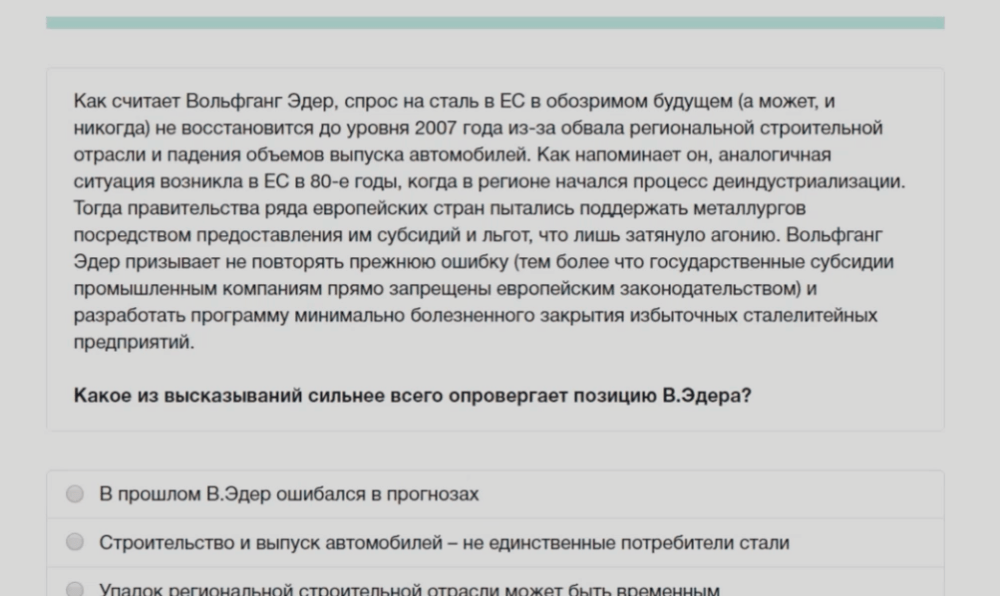Click the word "предприятий." ending the passage
The width and height of the screenshot is (1000, 596).
133,342
